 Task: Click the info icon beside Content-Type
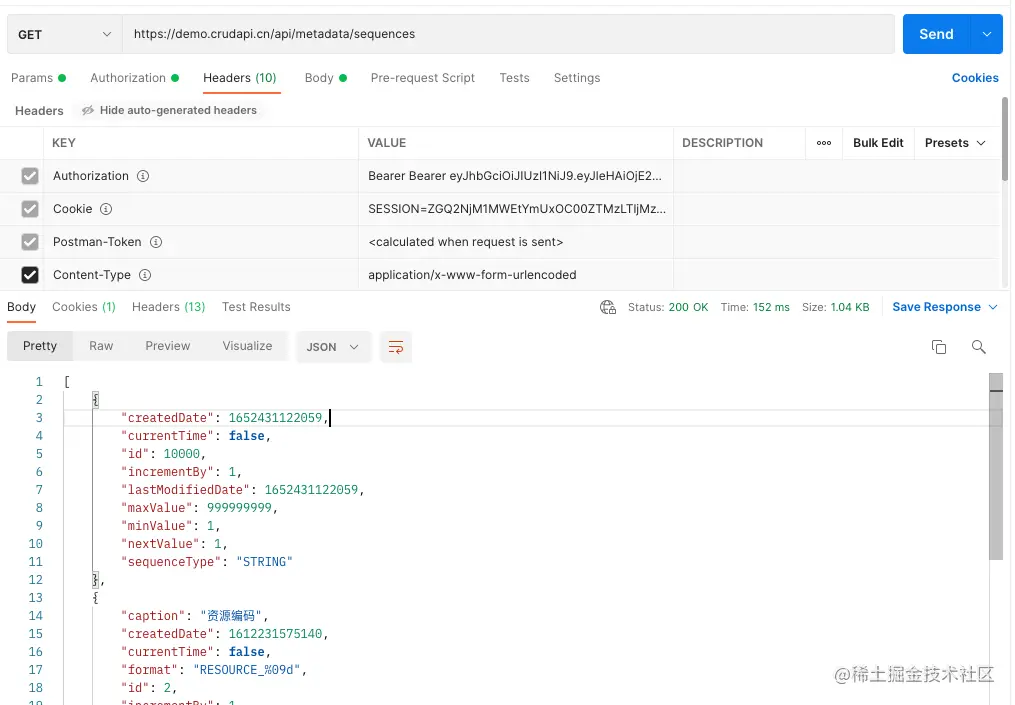tap(145, 275)
